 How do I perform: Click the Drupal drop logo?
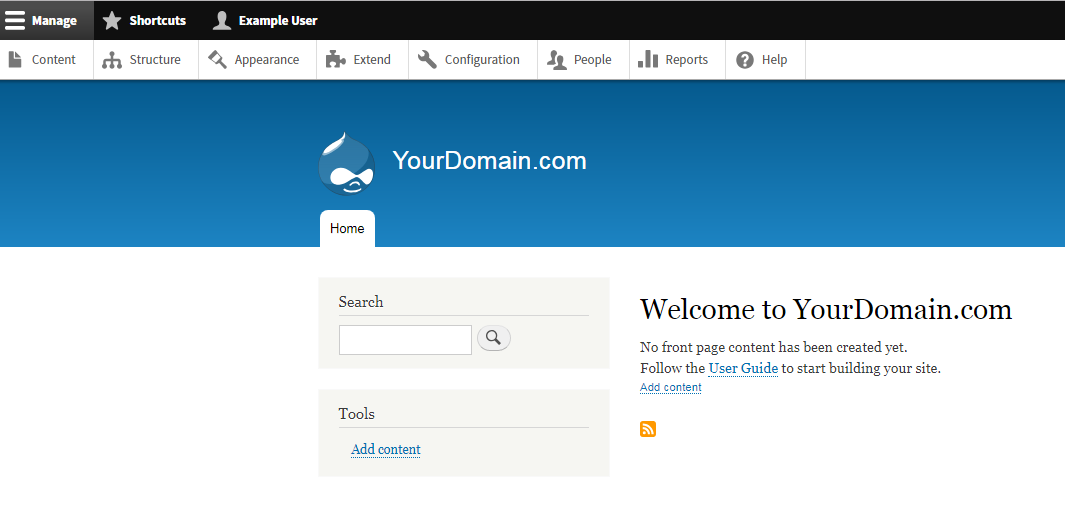(x=346, y=164)
